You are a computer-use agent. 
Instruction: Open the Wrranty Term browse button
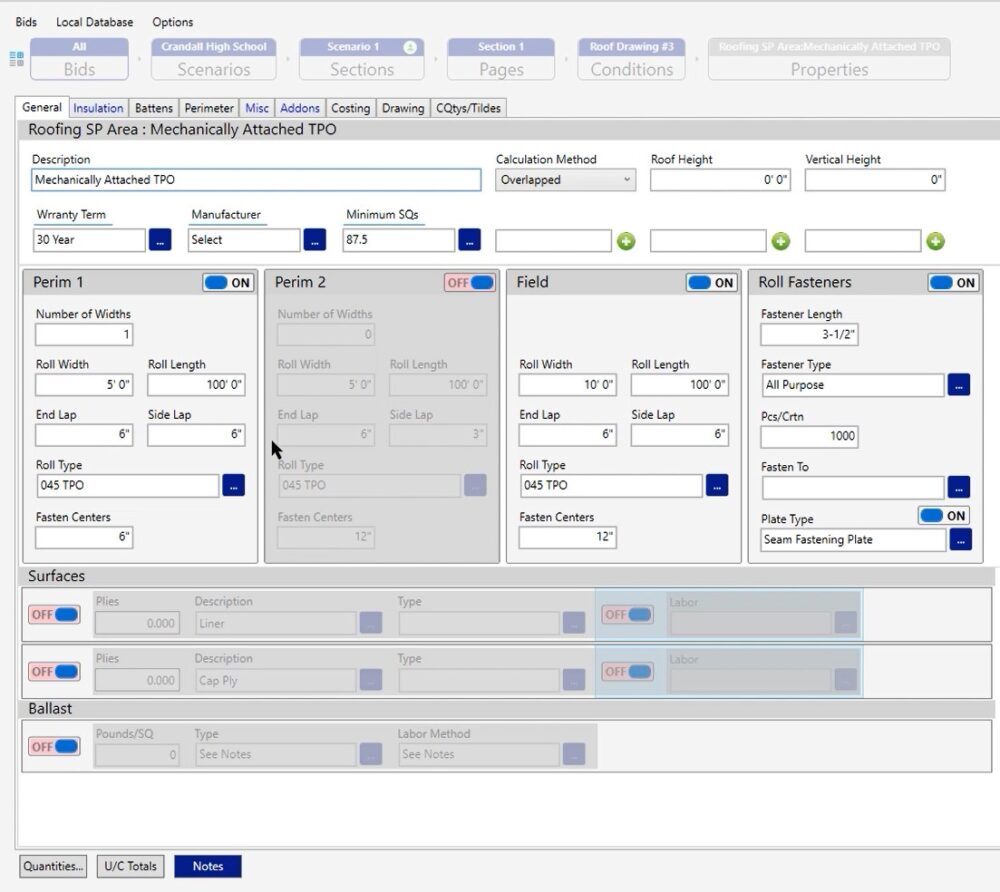pos(160,240)
